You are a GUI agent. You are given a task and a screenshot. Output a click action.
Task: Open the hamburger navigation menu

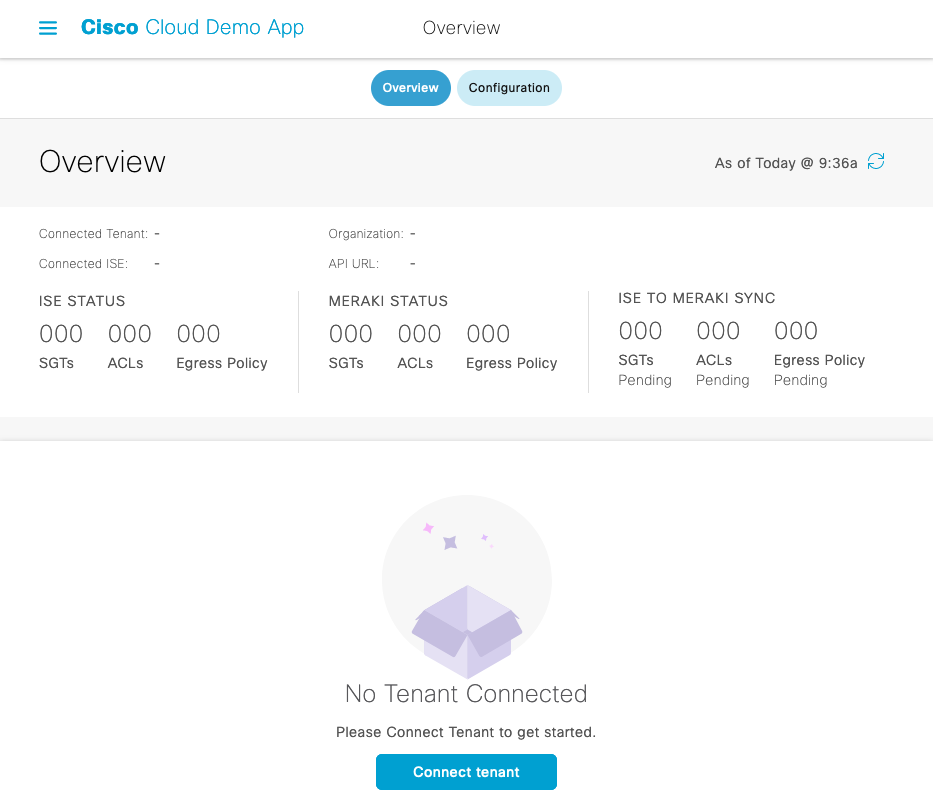point(48,28)
